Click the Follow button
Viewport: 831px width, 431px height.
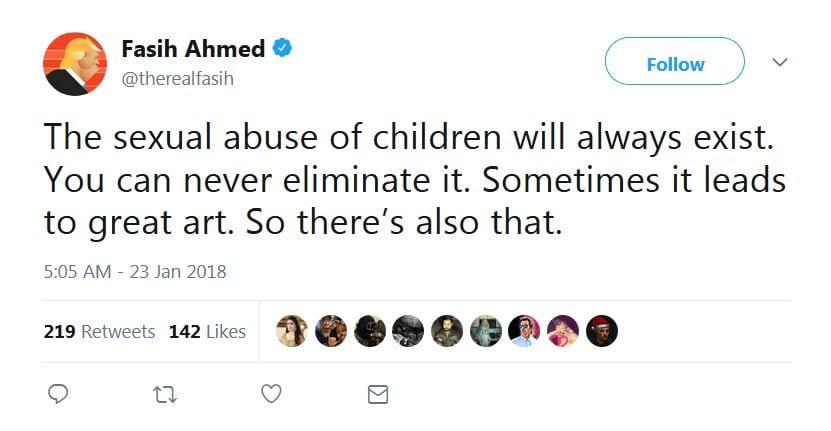point(675,64)
